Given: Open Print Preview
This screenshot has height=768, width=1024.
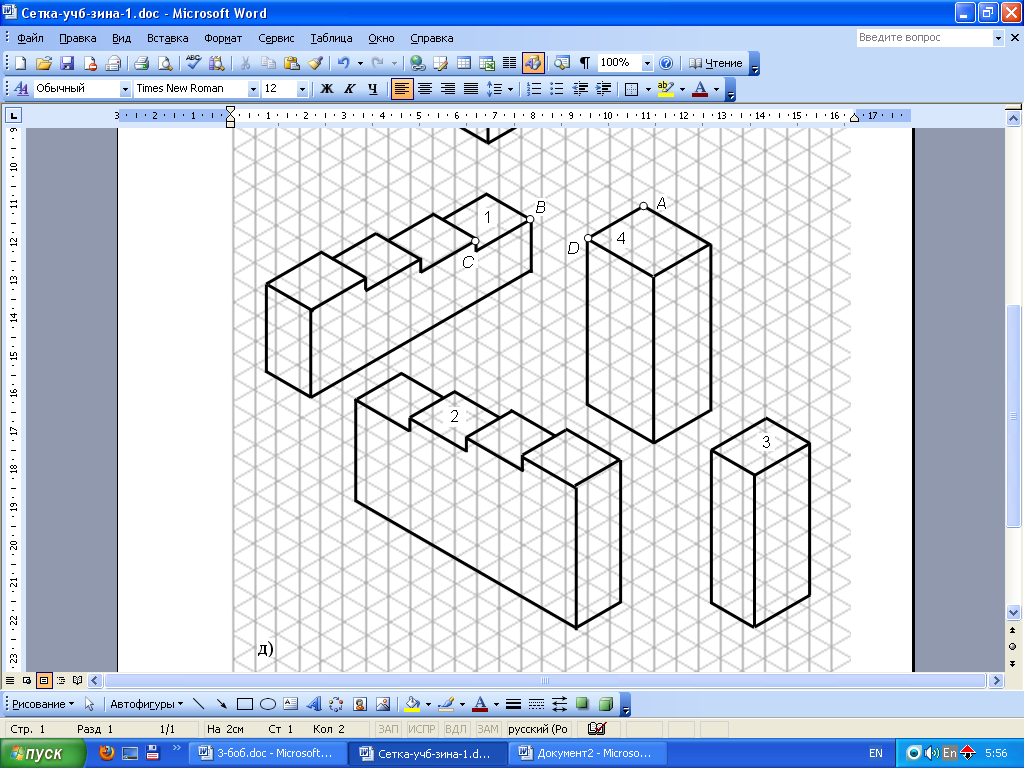Looking at the screenshot, I should (x=165, y=63).
